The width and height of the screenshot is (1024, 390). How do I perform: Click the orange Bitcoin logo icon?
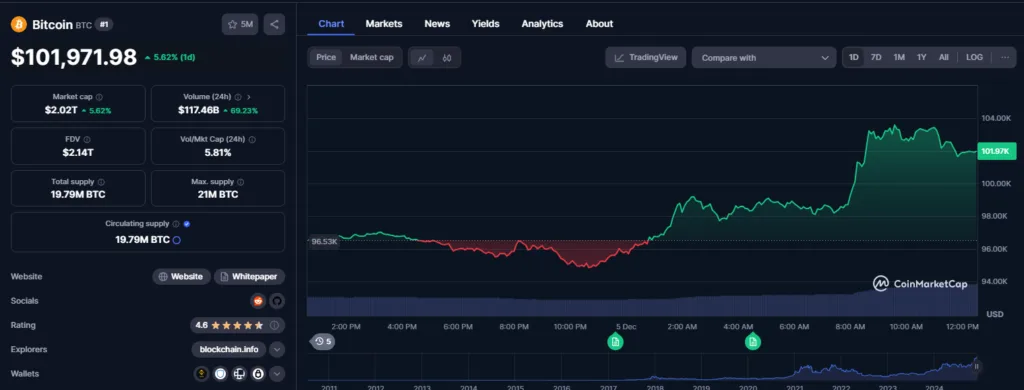tap(19, 24)
